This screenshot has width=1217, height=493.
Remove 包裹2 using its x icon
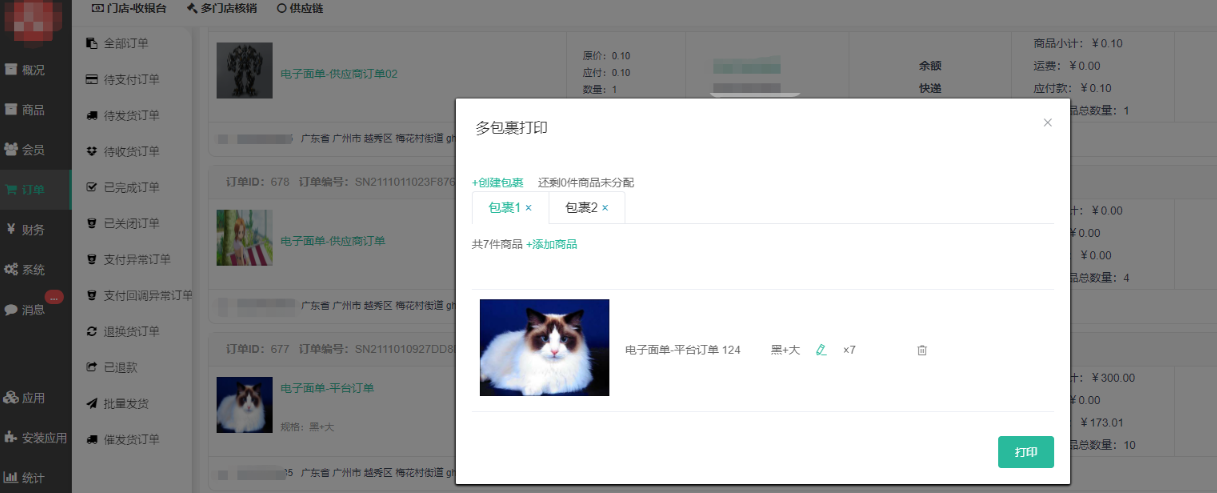tap(605, 208)
